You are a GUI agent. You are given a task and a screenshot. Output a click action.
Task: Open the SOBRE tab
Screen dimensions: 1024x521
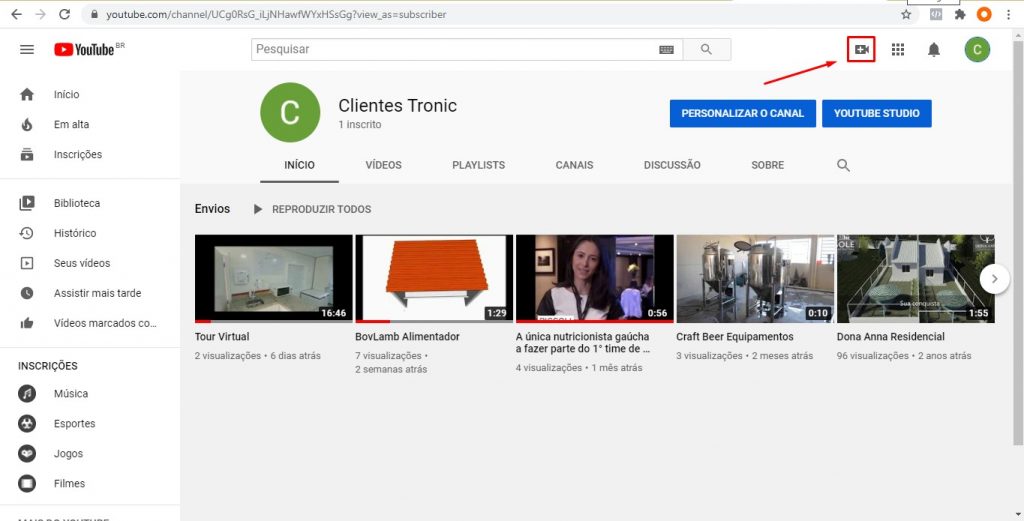[767, 165]
